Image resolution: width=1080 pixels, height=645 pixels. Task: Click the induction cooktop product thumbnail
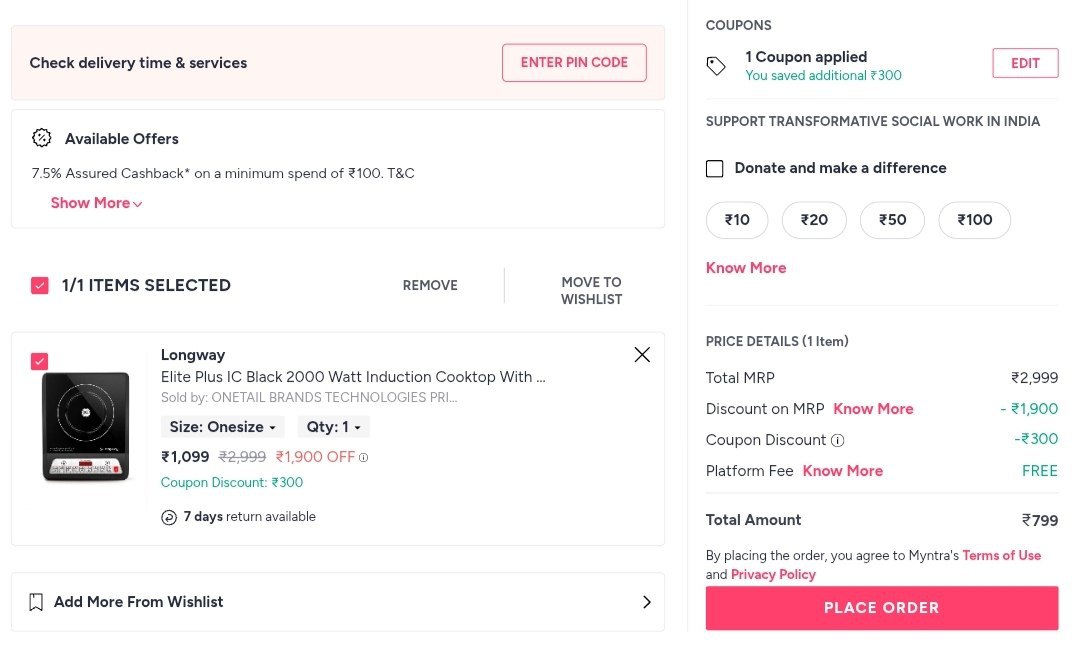click(86, 428)
